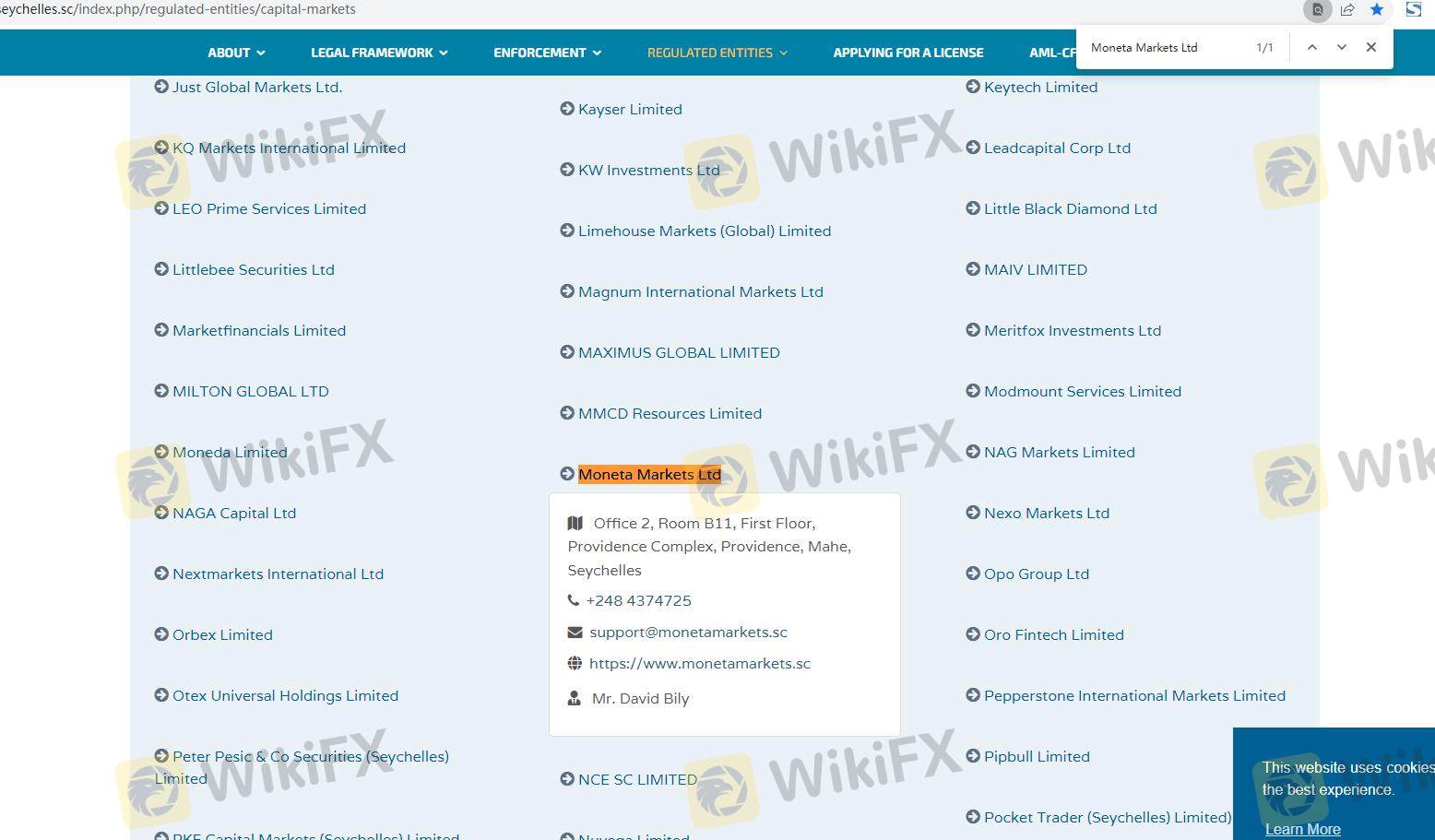This screenshot has height=840, width=1435.
Task: Click arrow icon beside Kayser Limited
Action: pyautogui.click(x=567, y=109)
